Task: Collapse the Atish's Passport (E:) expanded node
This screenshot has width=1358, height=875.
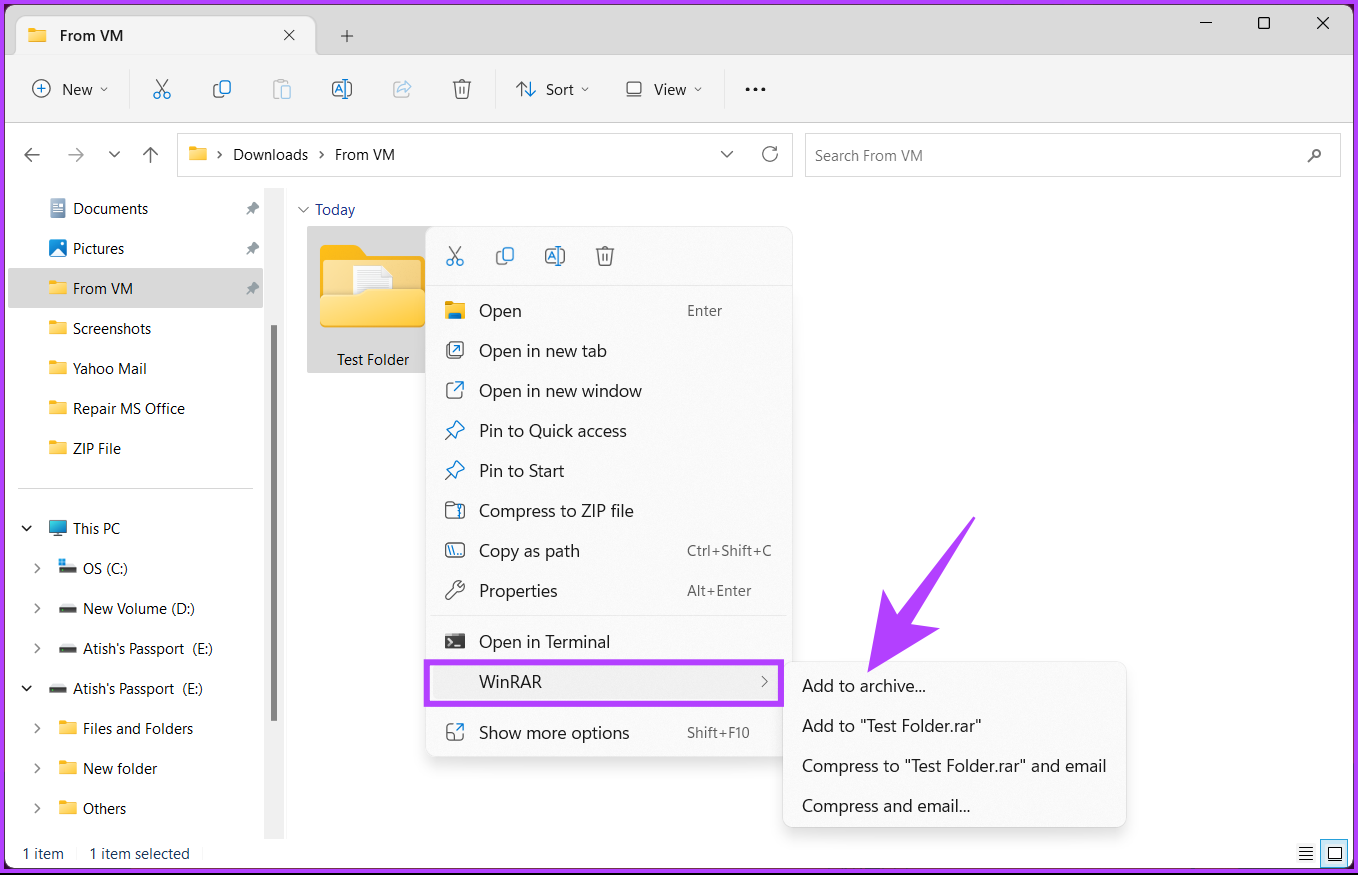Action: [x=27, y=688]
